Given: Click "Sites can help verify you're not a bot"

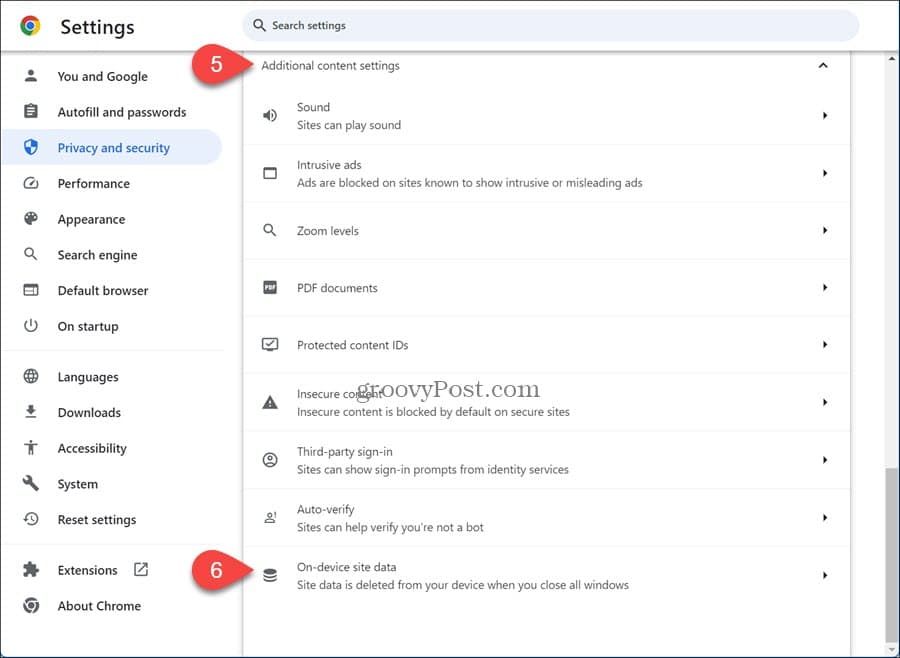Looking at the screenshot, I should [x=390, y=527].
